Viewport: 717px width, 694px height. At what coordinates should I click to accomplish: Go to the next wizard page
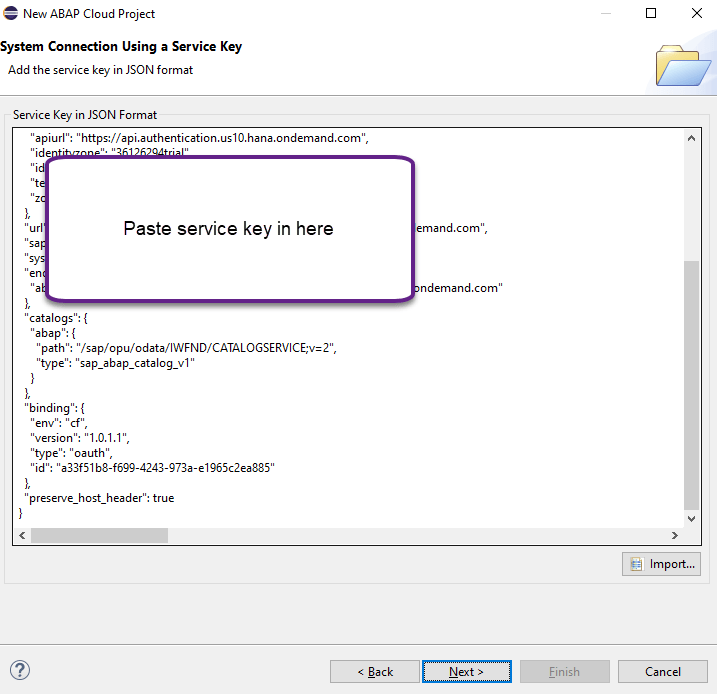[x=466, y=671]
